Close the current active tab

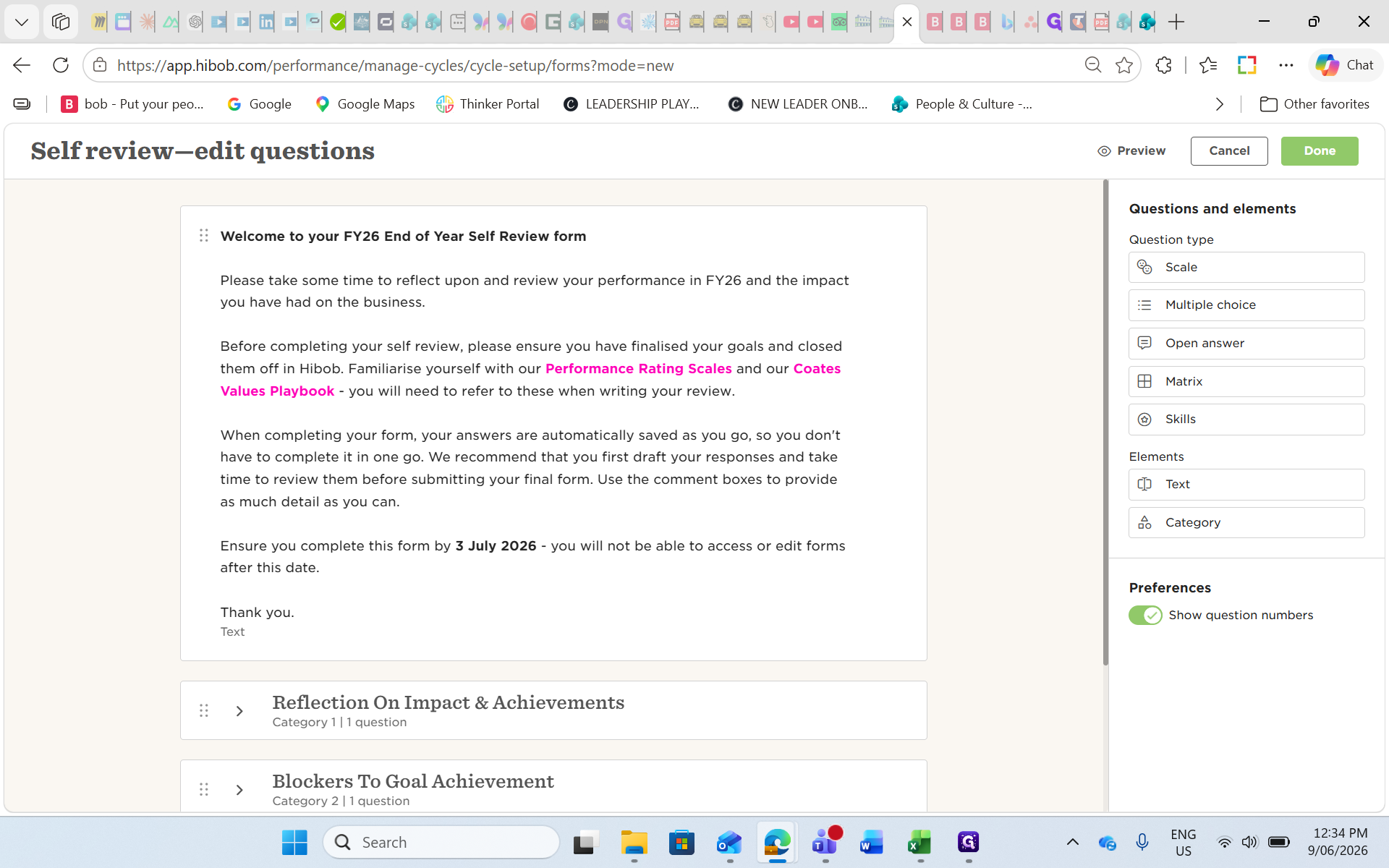click(907, 22)
